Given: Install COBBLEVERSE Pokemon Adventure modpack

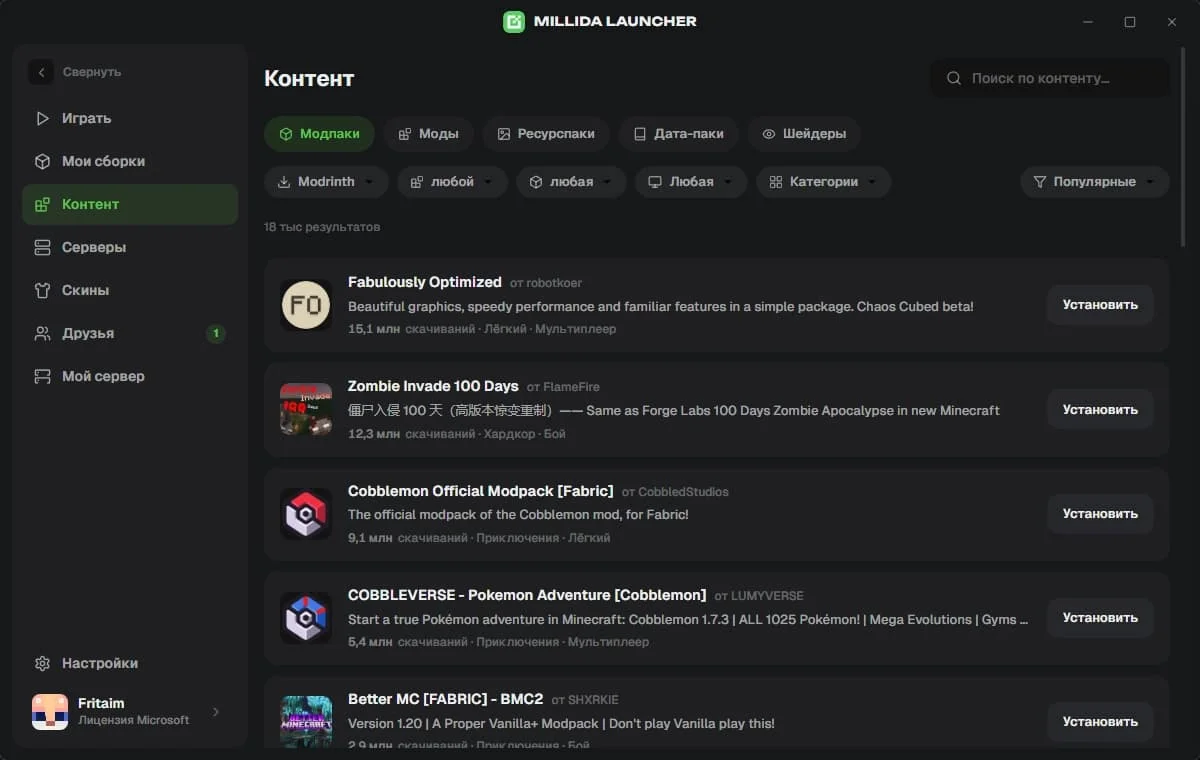Looking at the screenshot, I should pos(1100,617).
